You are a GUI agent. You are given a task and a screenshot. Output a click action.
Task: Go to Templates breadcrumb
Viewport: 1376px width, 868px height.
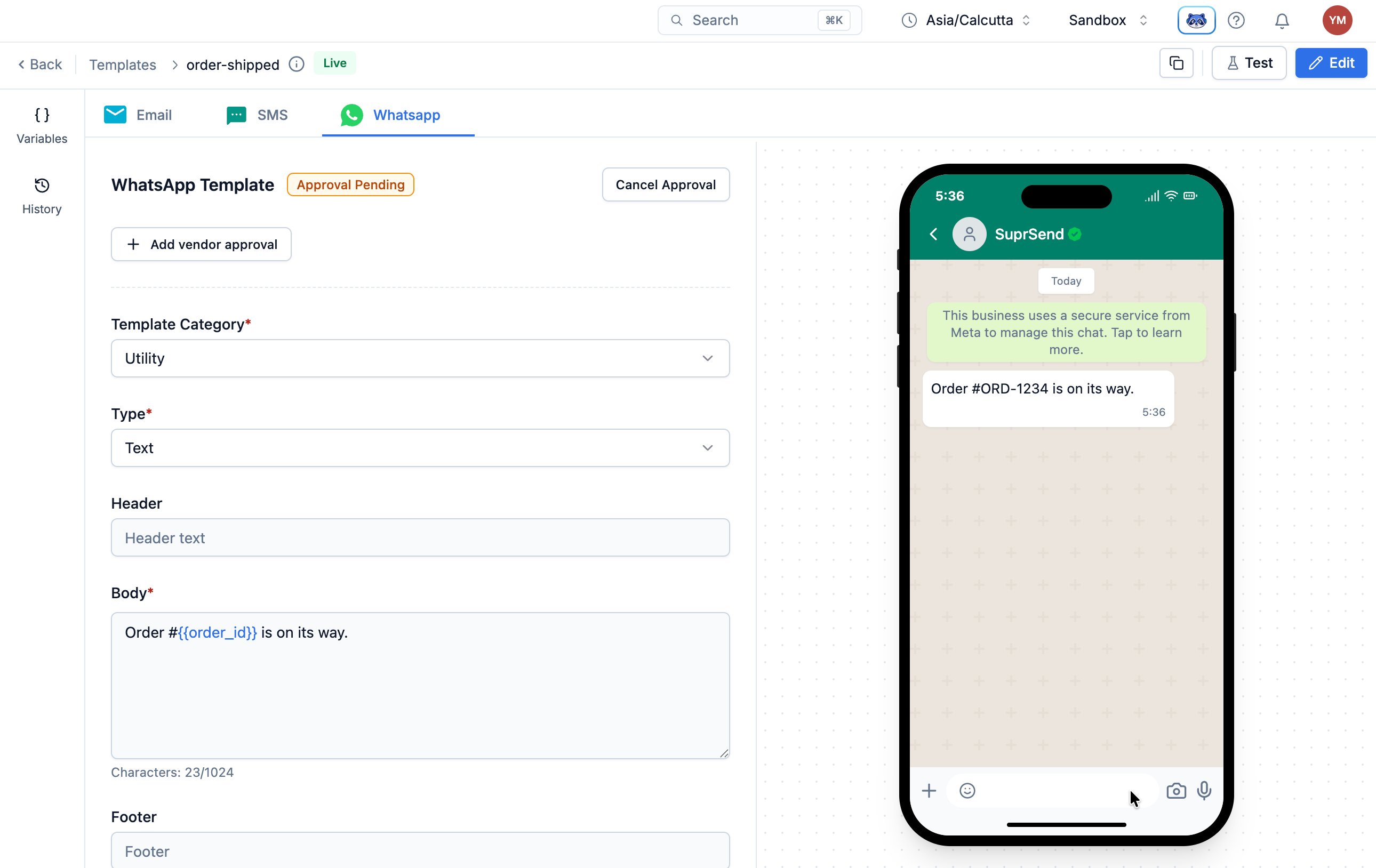pyautogui.click(x=122, y=65)
